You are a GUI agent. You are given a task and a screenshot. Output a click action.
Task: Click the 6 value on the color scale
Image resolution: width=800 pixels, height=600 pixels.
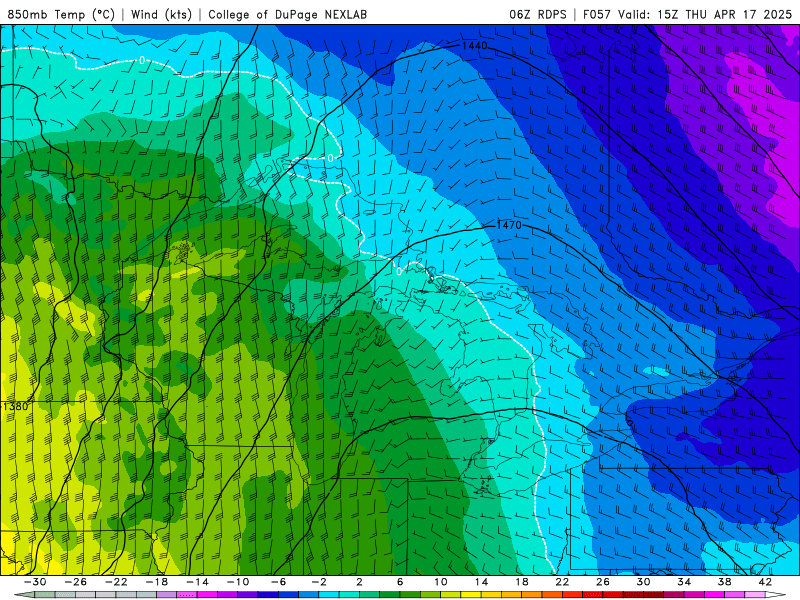[400, 582]
